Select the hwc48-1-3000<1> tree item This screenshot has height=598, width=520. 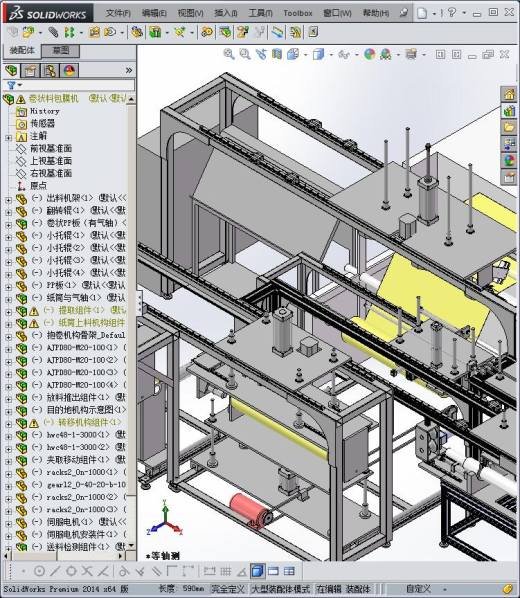coord(78,434)
